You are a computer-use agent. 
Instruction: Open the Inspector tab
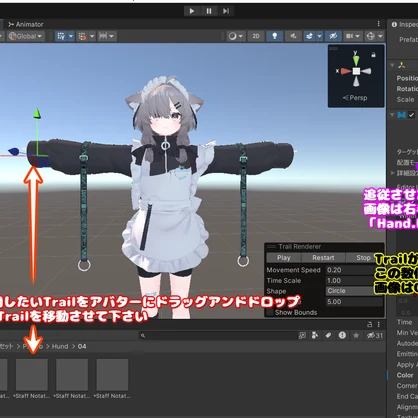point(404,24)
